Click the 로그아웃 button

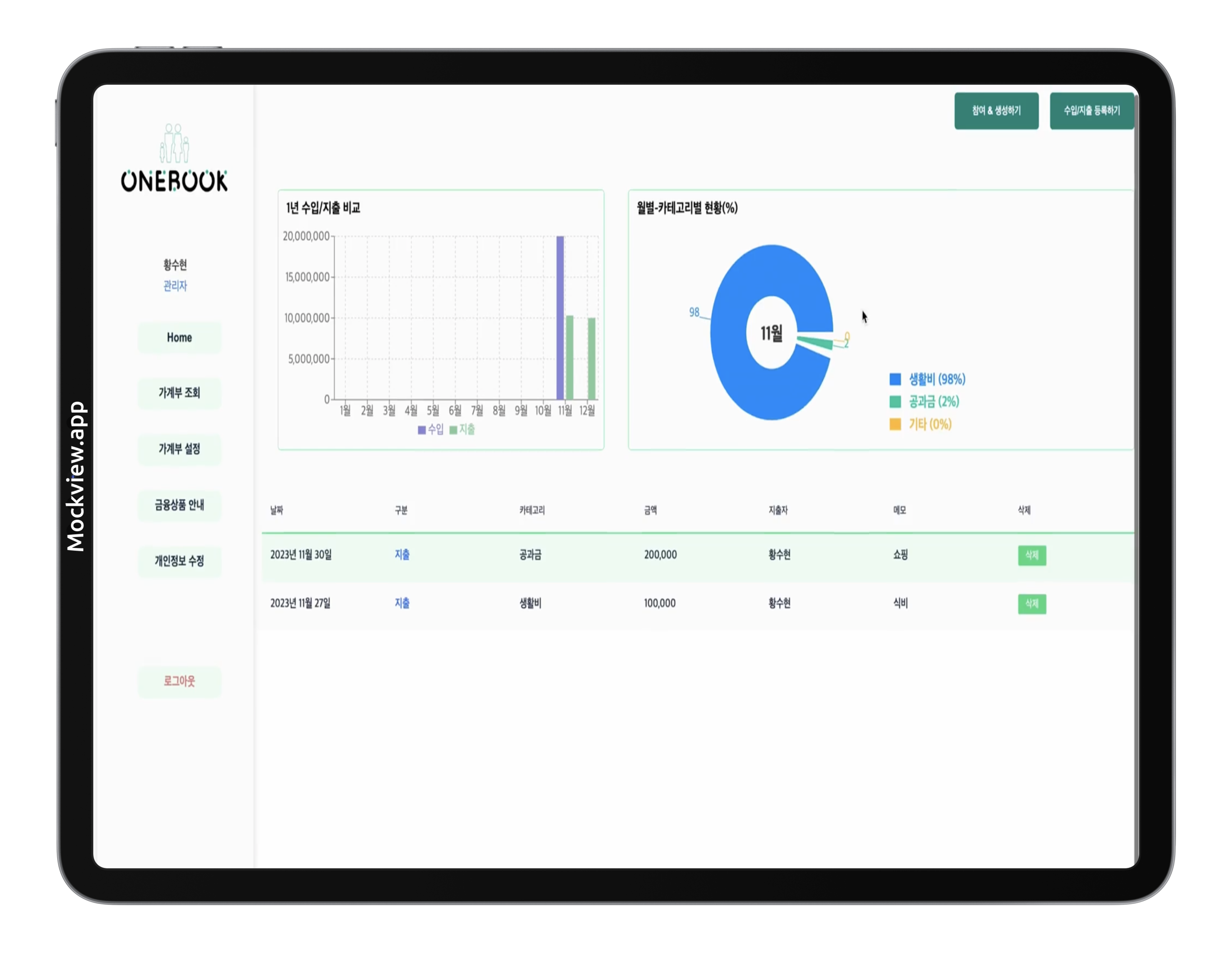(x=179, y=681)
